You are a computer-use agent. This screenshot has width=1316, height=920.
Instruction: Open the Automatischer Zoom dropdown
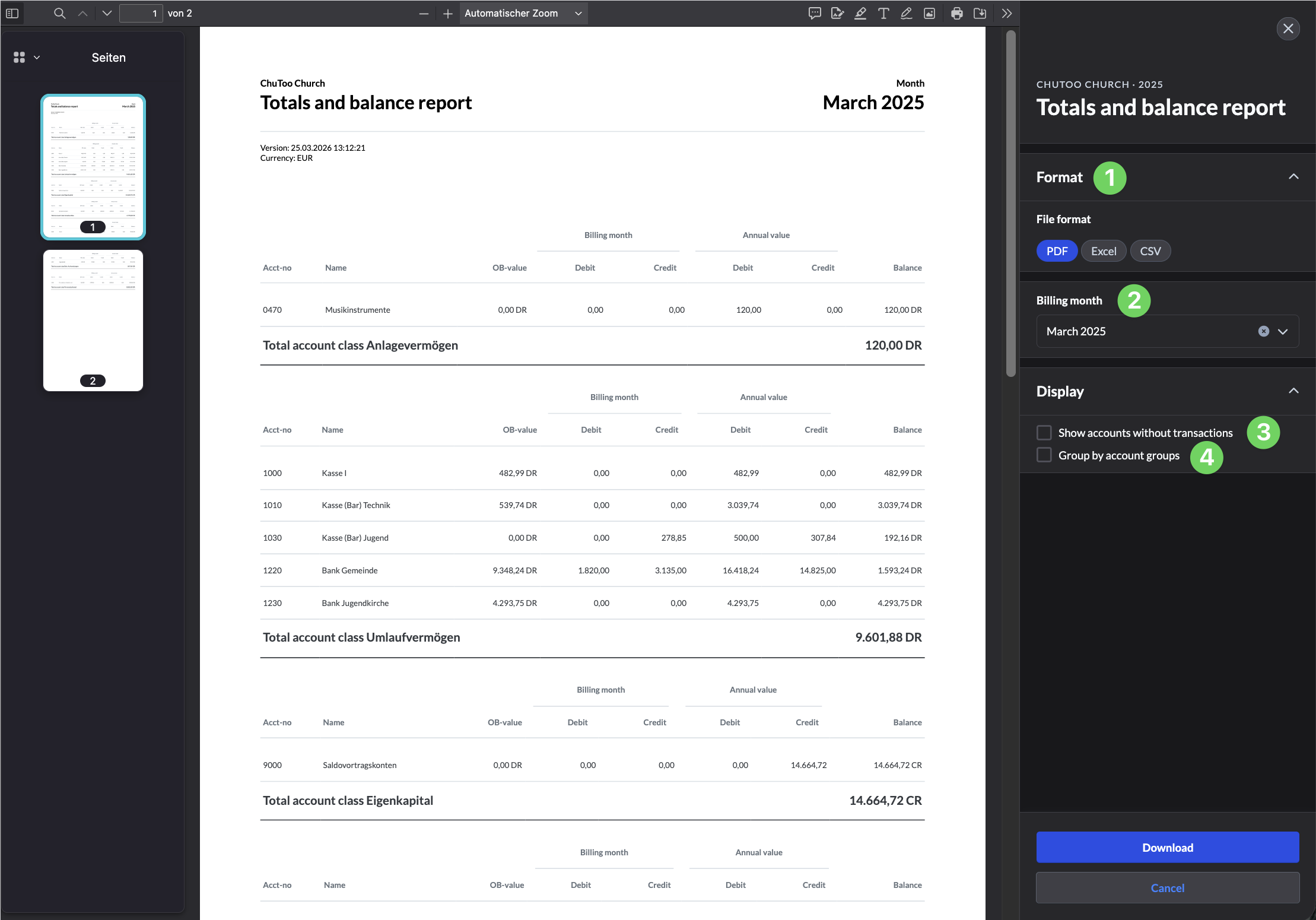click(523, 13)
